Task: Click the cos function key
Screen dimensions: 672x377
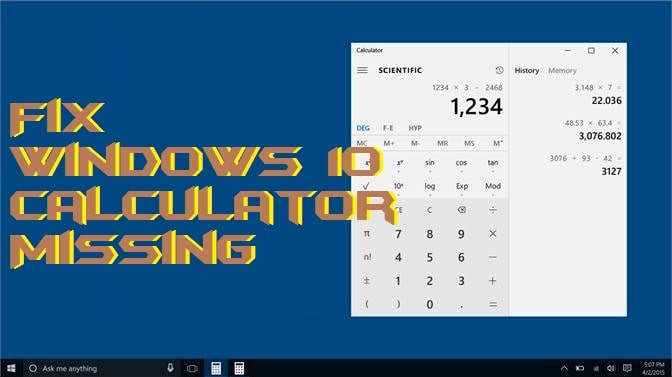Action: click(461, 163)
